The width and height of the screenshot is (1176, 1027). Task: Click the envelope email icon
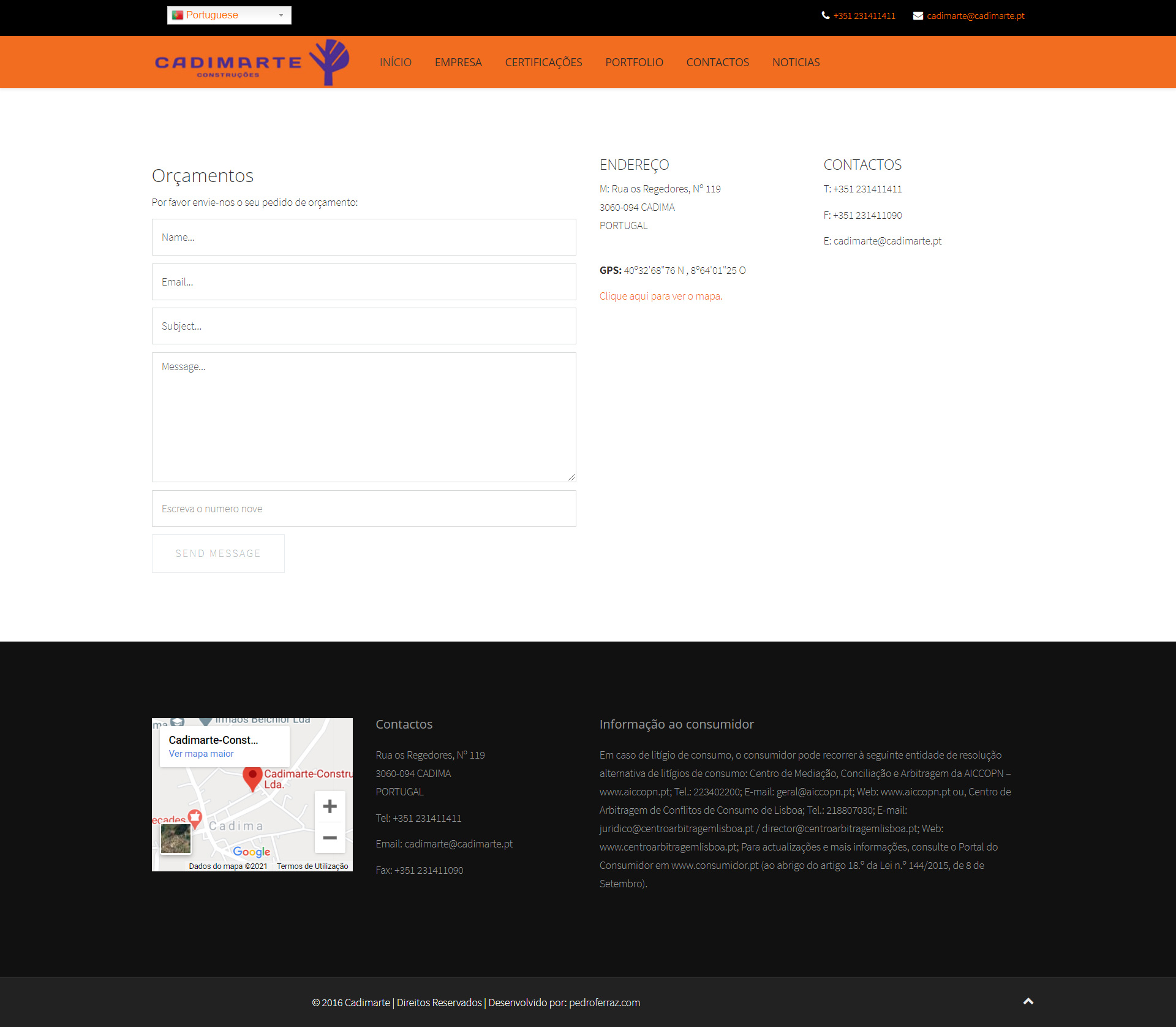click(x=918, y=16)
